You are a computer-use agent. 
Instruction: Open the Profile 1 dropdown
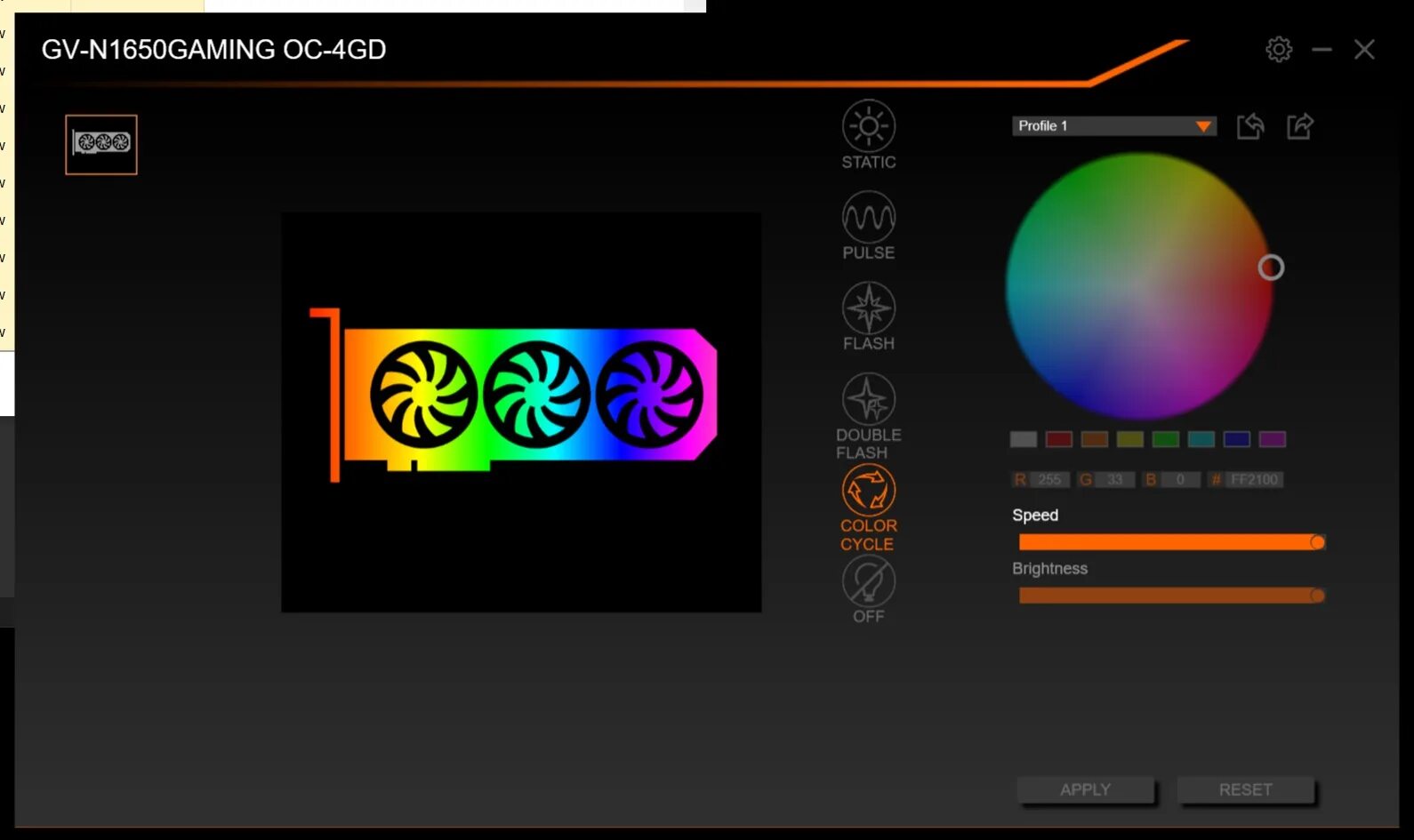pos(1113,126)
